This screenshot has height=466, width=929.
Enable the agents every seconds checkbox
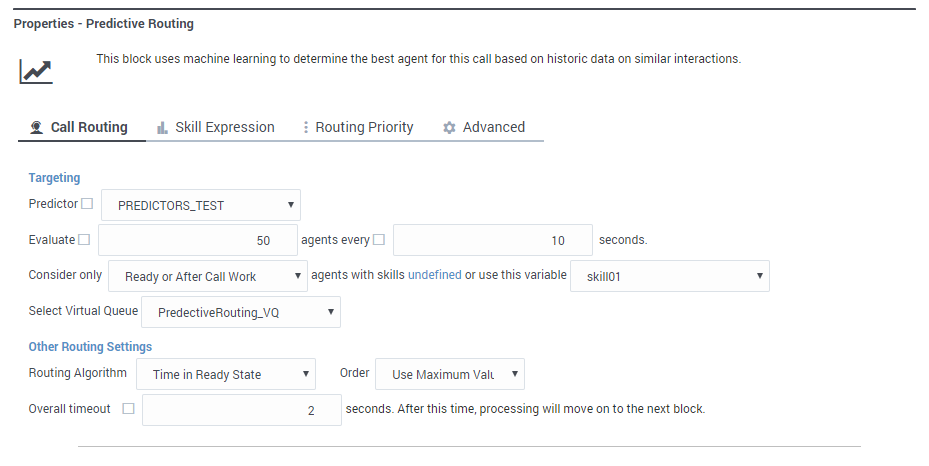click(x=379, y=240)
